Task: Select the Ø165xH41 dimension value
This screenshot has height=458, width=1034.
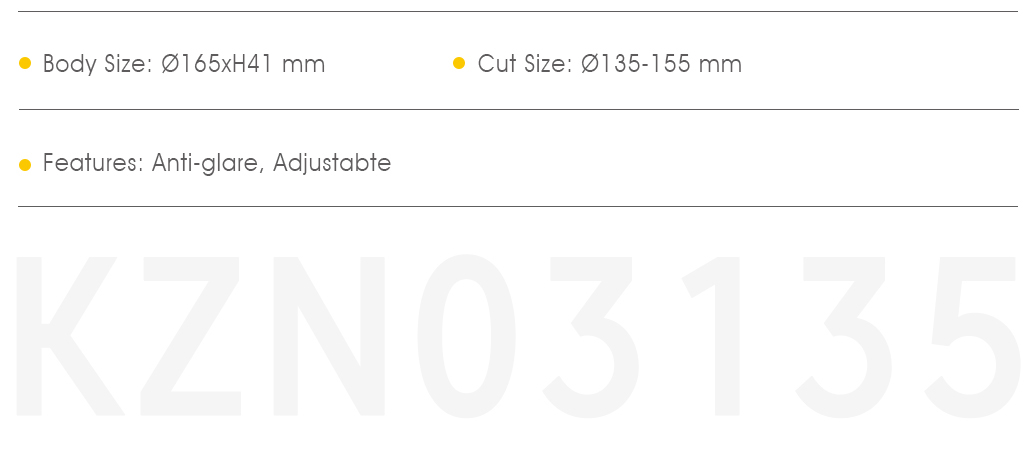Action: pos(218,64)
